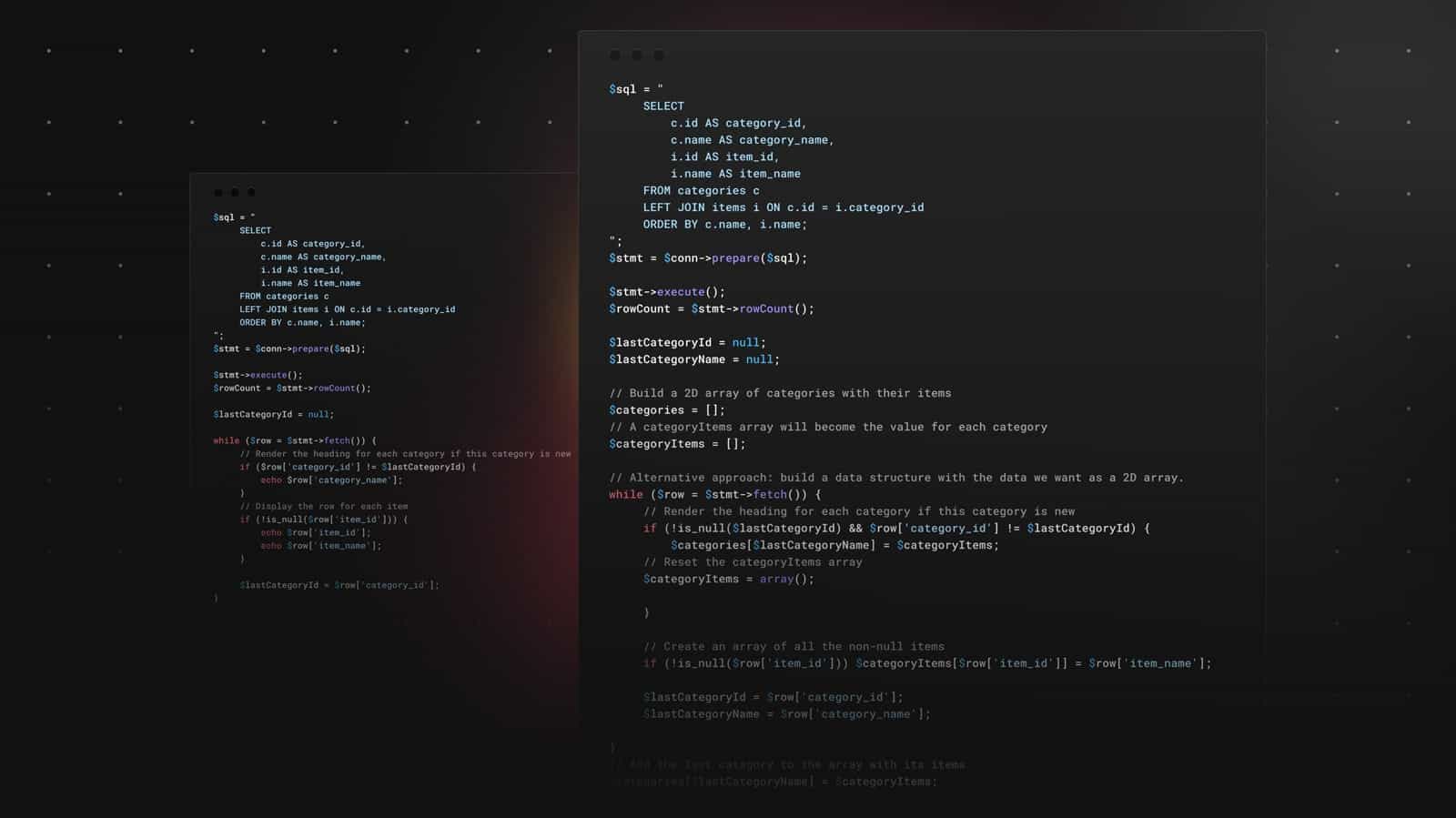Click the first dot in the small code window
Viewport: 1456px width, 818px height.
[218, 193]
